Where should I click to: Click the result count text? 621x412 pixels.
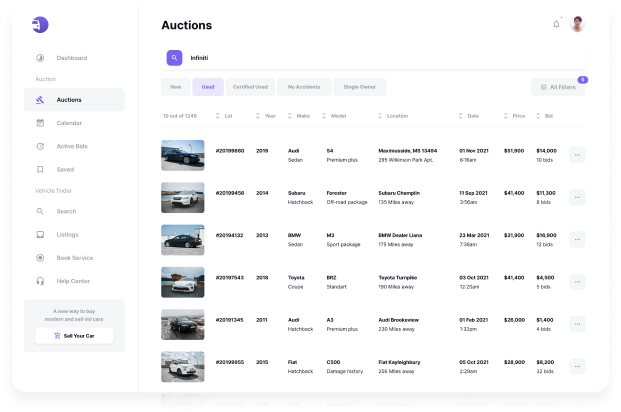tap(180, 116)
